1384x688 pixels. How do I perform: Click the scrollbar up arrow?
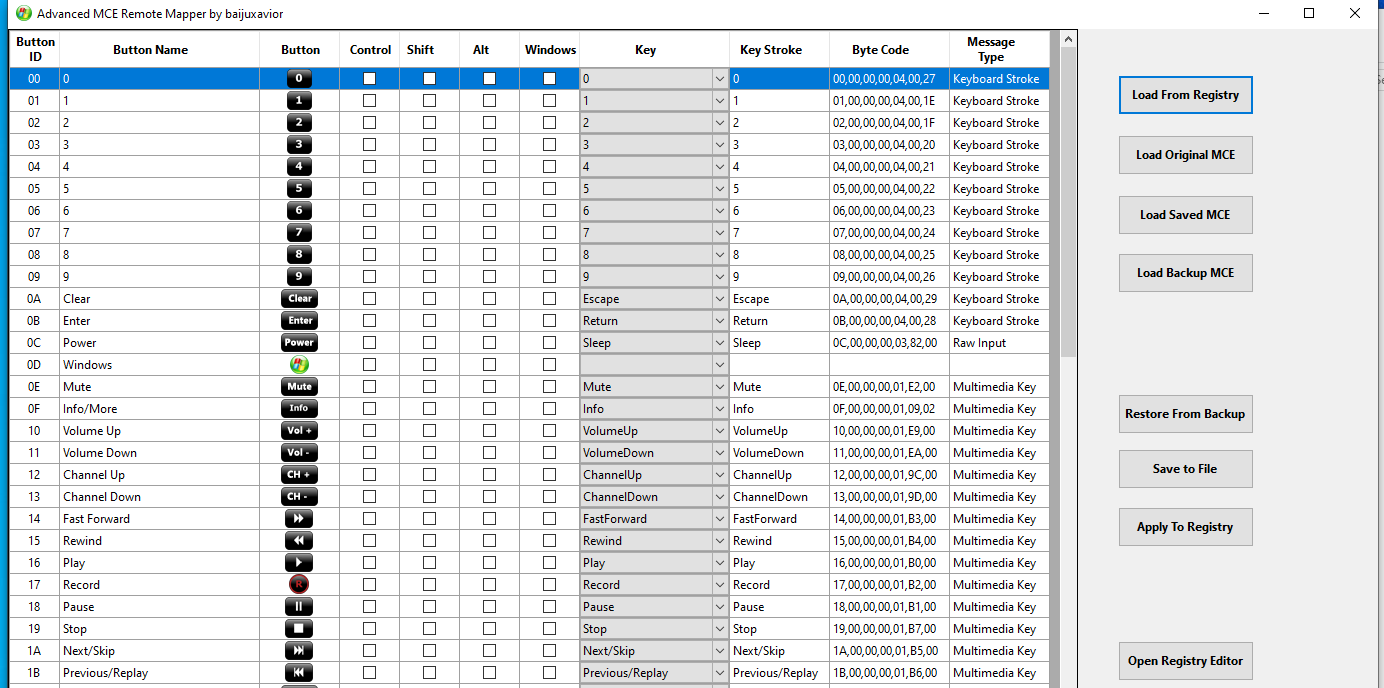coord(1068,40)
